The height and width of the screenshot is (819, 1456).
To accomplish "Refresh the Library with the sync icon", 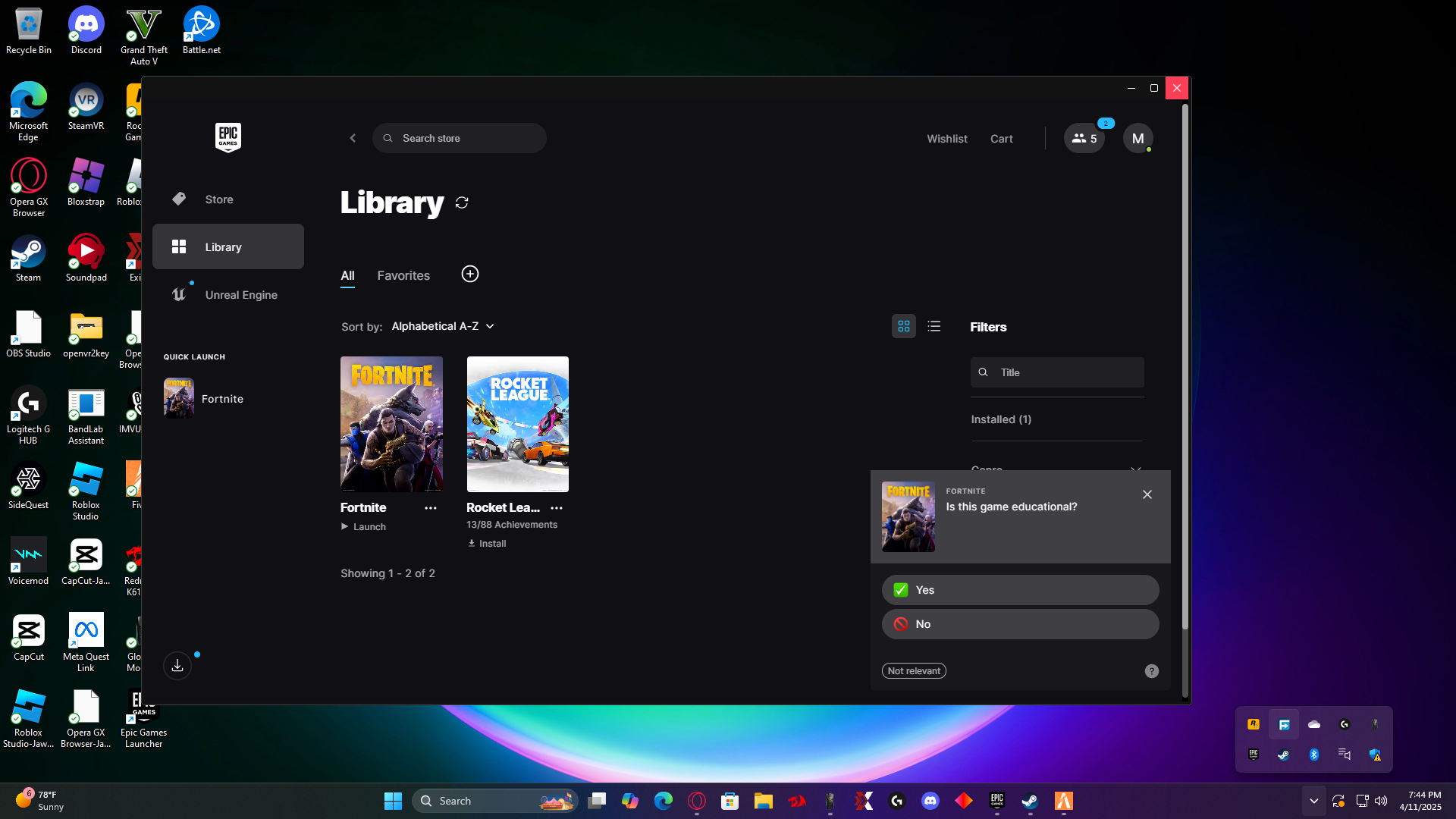I will [x=462, y=202].
